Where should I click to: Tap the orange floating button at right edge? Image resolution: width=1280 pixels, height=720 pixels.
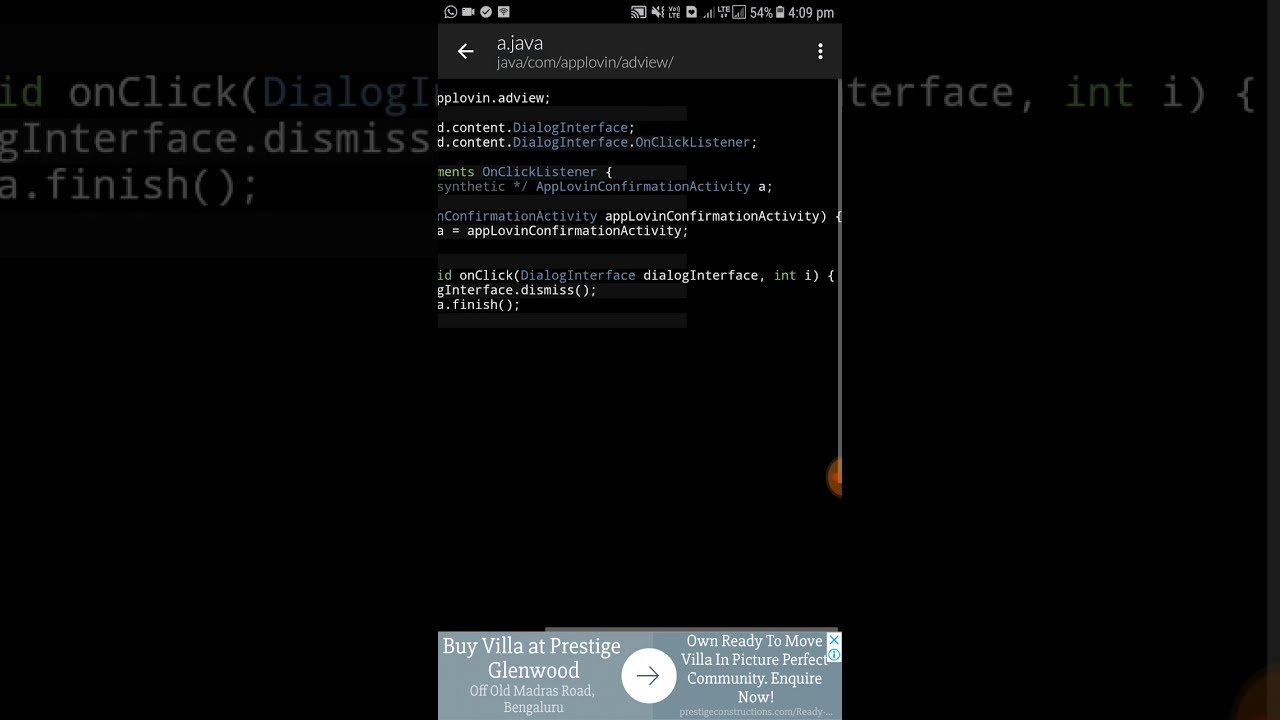coord(836,477)
